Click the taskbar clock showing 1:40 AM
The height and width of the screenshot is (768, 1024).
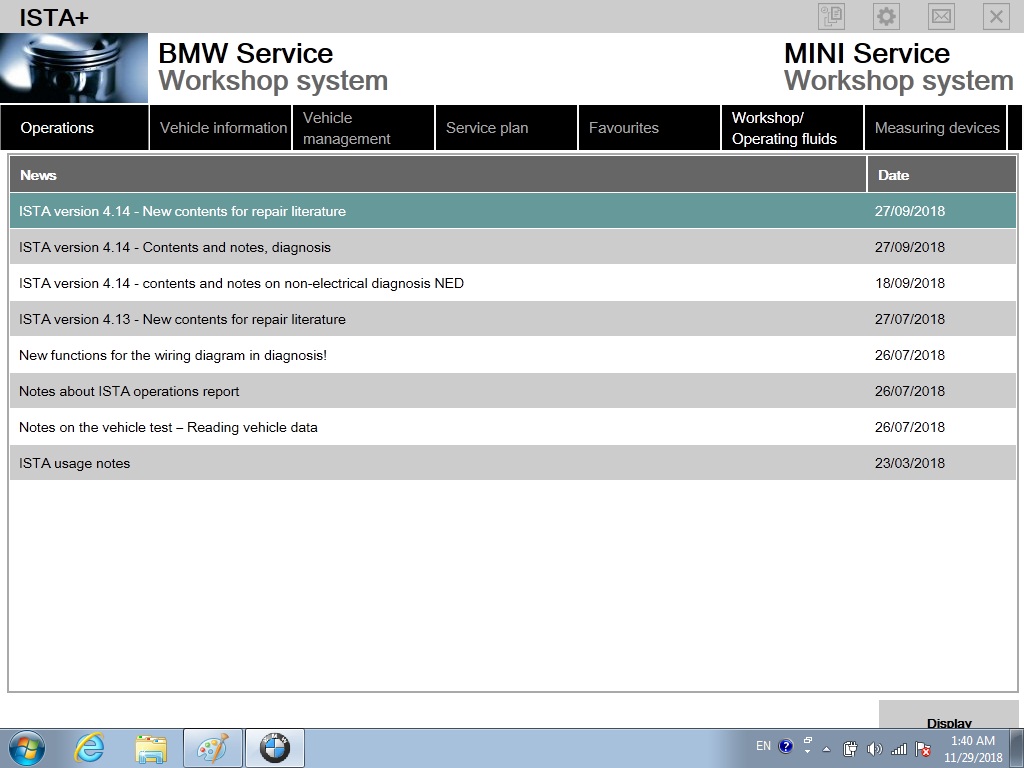972,748
